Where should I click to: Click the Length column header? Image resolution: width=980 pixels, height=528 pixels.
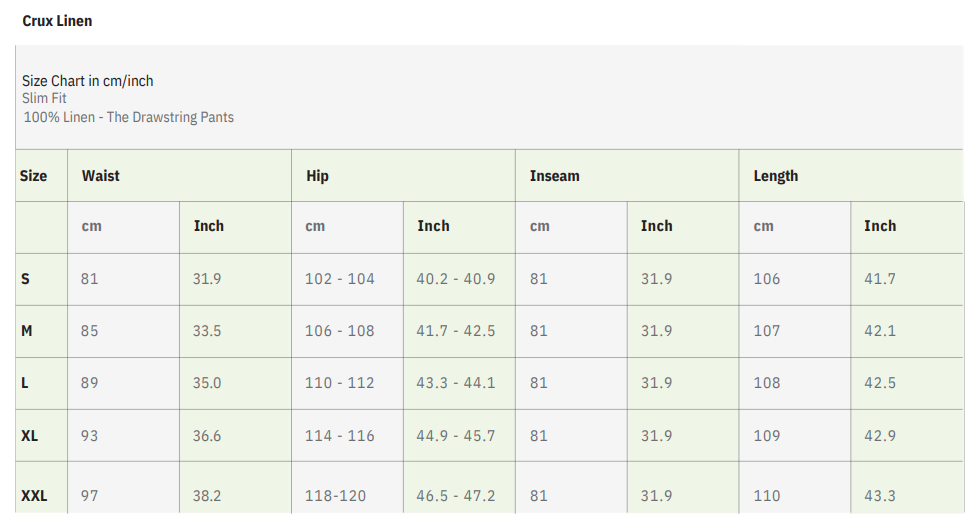776,176
